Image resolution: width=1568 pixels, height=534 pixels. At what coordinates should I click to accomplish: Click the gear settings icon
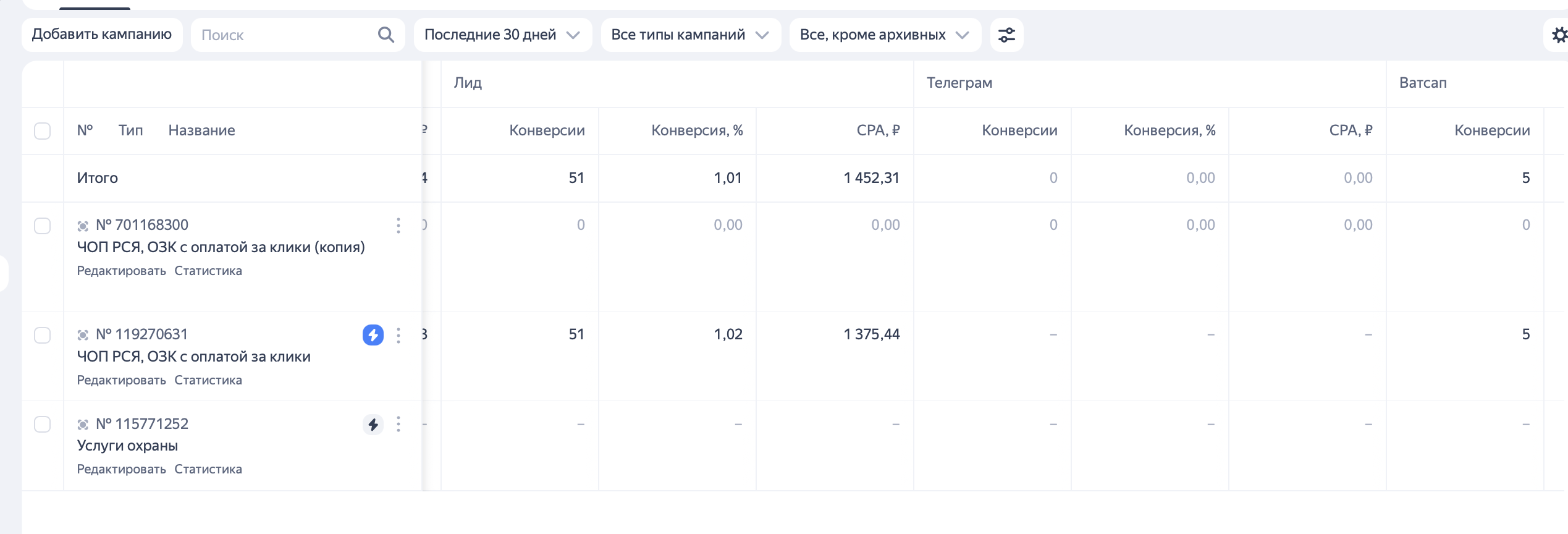click(x=1559, y=35)
